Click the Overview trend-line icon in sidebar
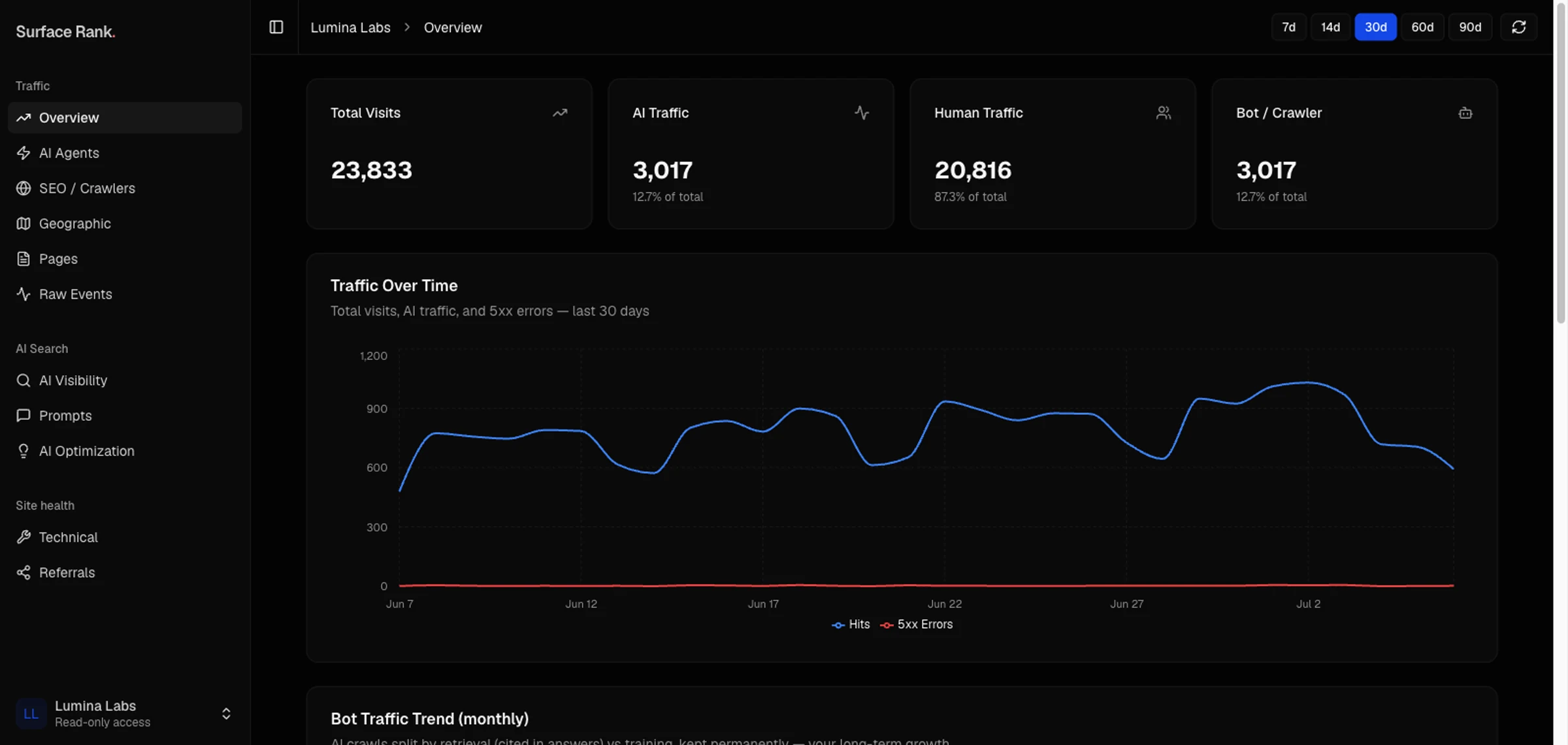1568x745 pixels. 24,118
